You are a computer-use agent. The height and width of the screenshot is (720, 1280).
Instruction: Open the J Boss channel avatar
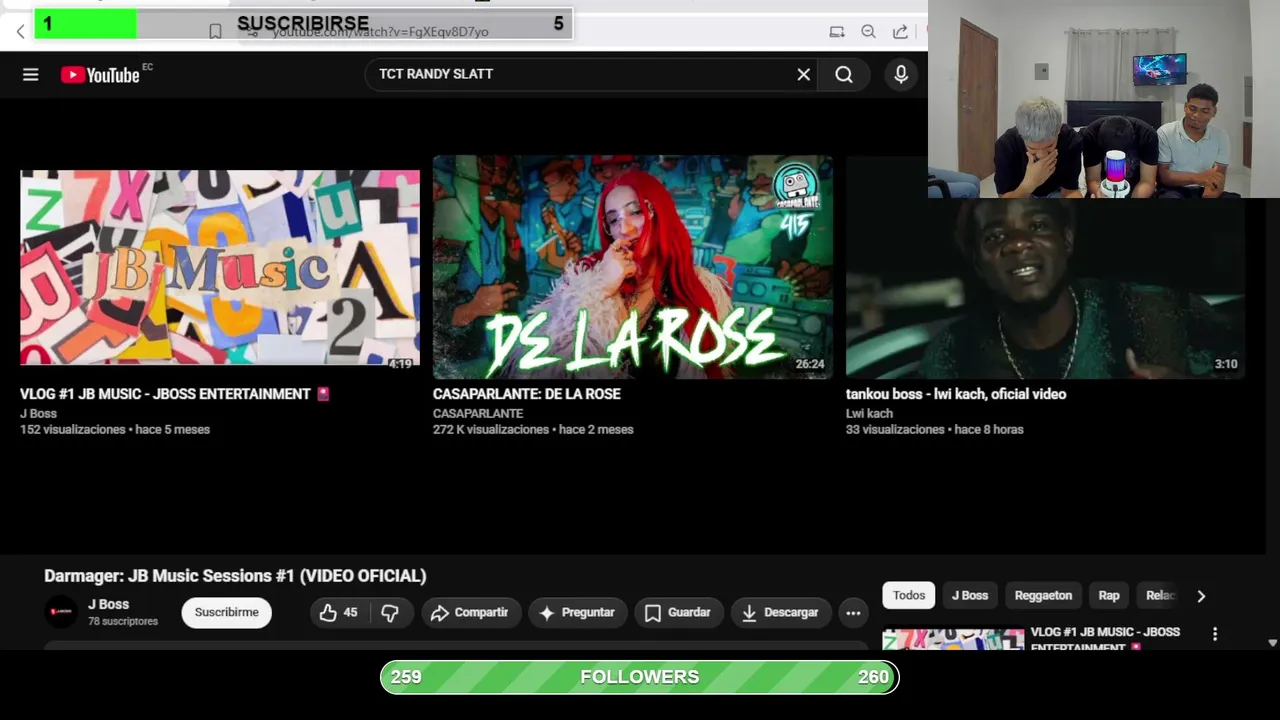[x=61, y=612]
